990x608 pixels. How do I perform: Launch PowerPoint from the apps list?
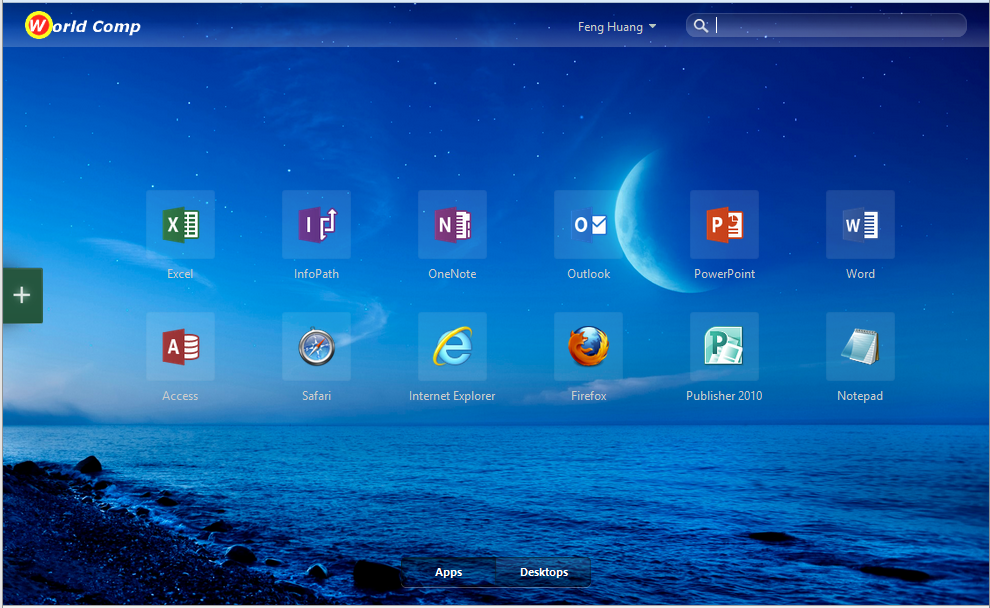click(x=724, y=225)
